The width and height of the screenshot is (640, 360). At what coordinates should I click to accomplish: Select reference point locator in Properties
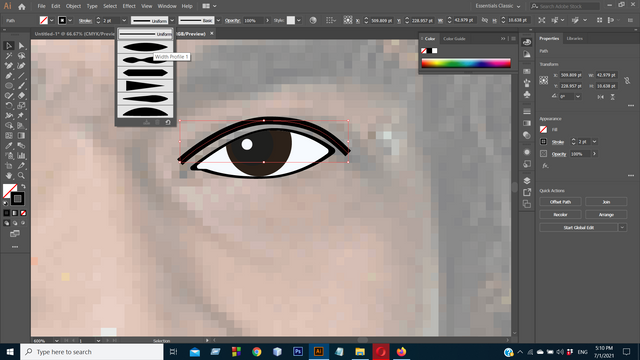click(x=544, y=80)
